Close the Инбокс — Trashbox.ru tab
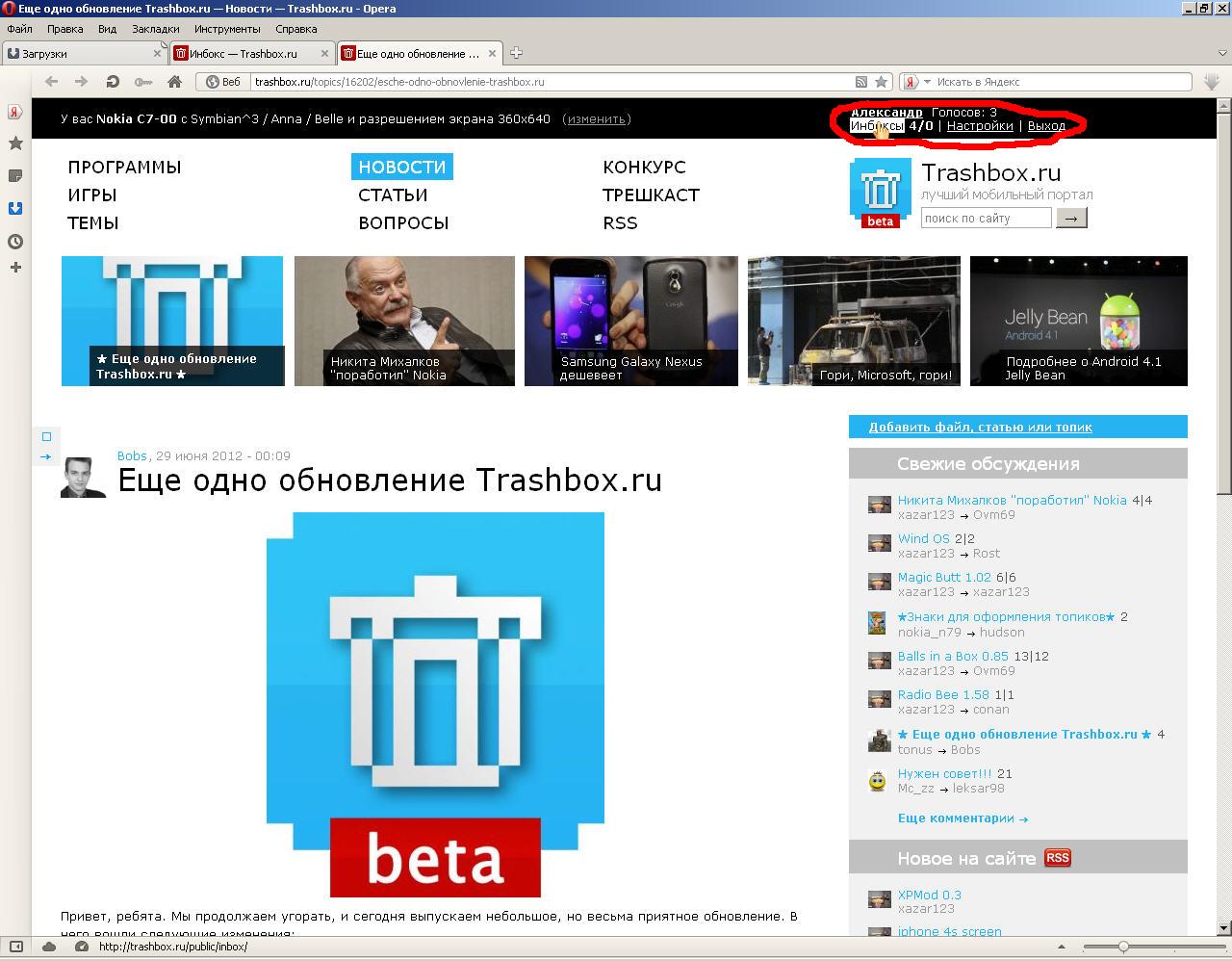1232x961 pixels. [324, 54]
